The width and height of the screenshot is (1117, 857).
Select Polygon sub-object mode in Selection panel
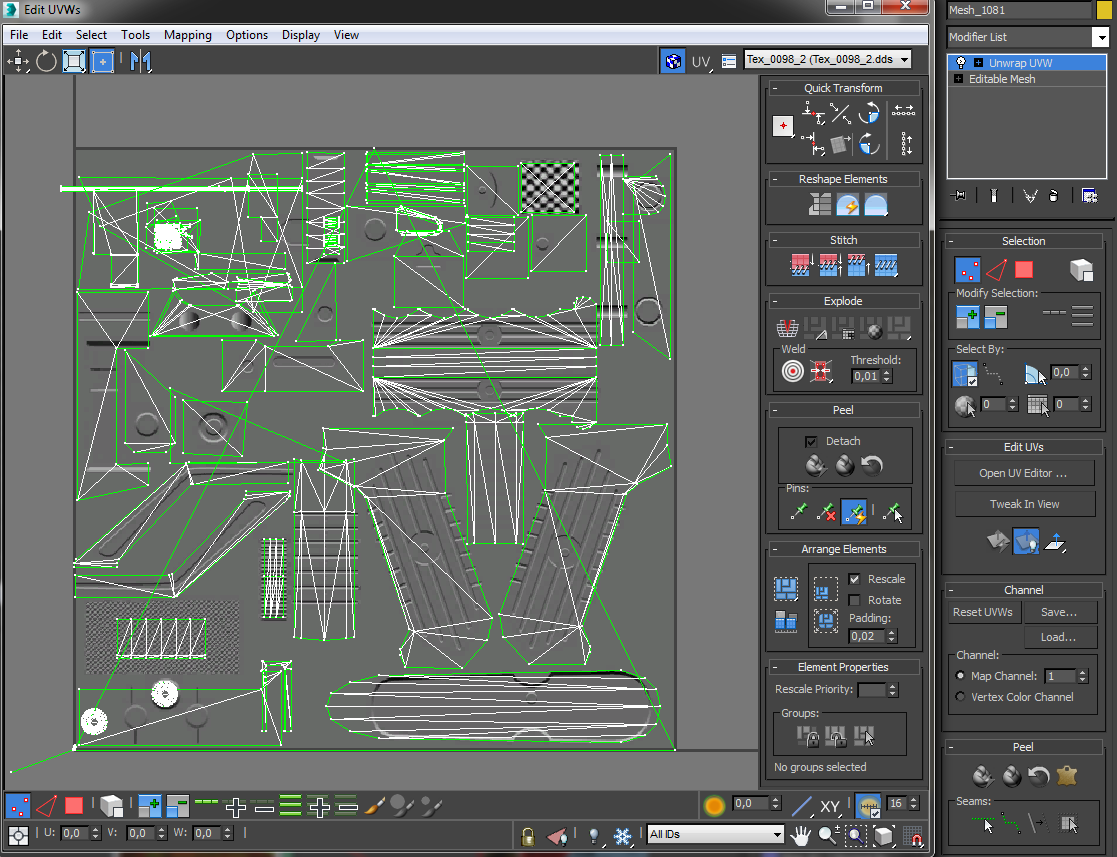coord(1023,269)
